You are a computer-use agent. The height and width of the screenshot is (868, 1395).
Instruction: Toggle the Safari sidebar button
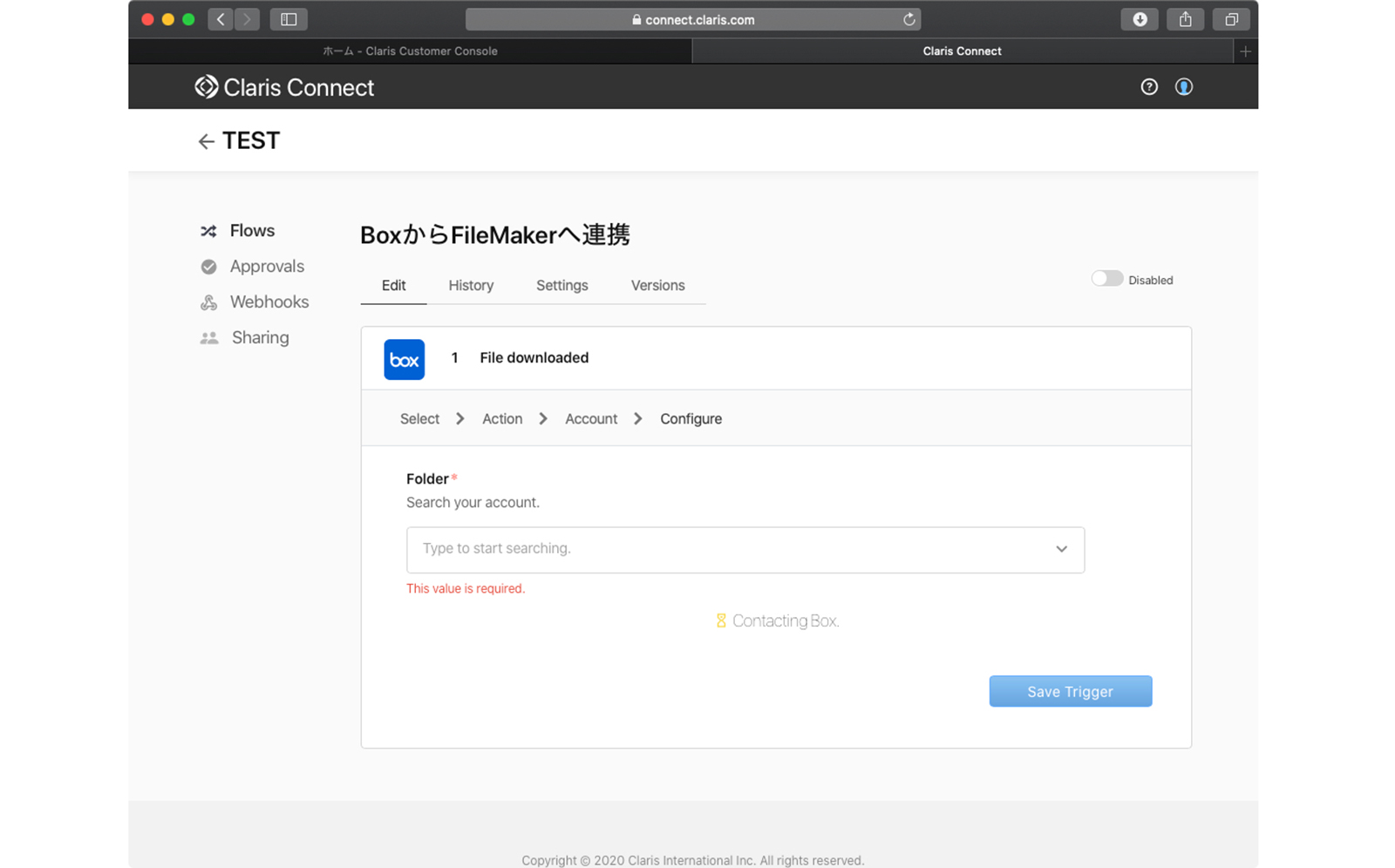(x=289, y=19)
